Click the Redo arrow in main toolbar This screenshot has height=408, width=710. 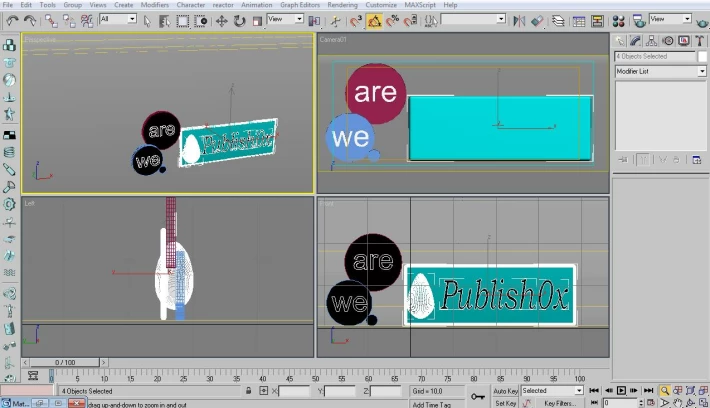[29, 21]
